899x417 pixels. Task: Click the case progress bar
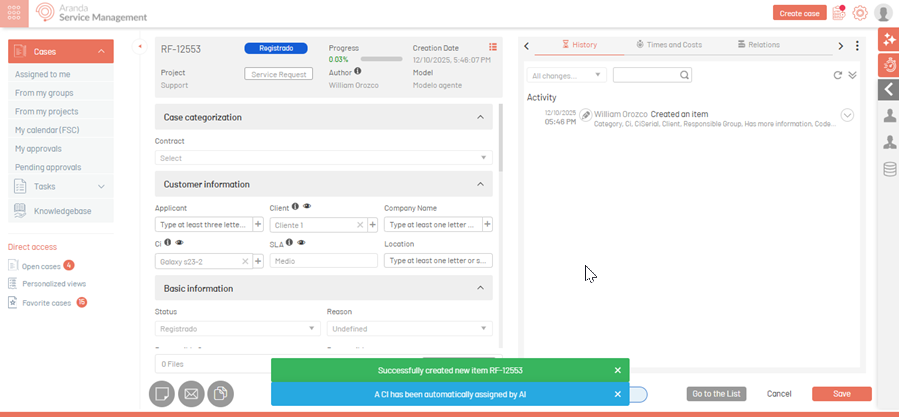pos(381,59)
